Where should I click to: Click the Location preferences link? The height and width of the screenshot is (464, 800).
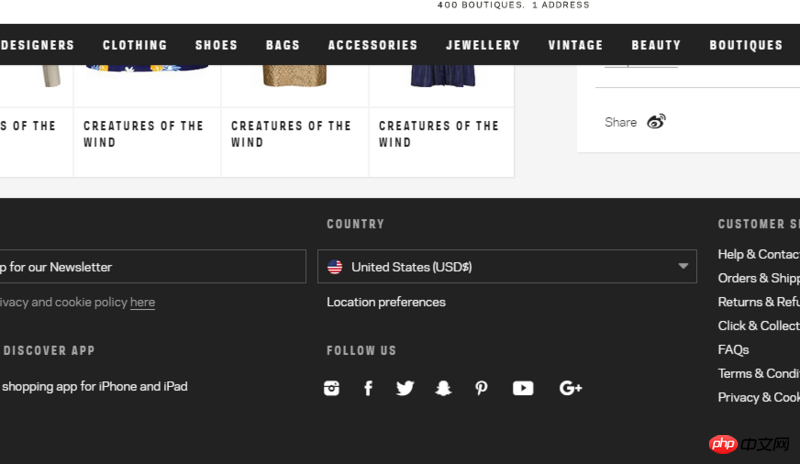click(x=386, y=302)
